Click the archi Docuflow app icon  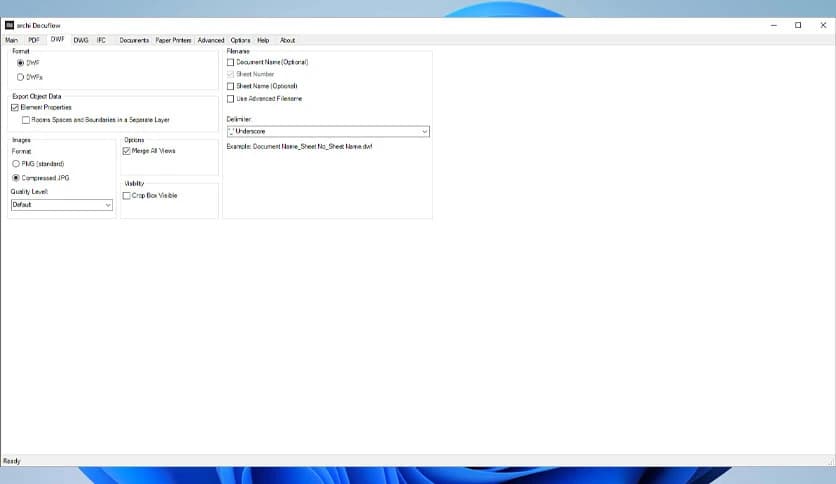click(x=9, y=25)
